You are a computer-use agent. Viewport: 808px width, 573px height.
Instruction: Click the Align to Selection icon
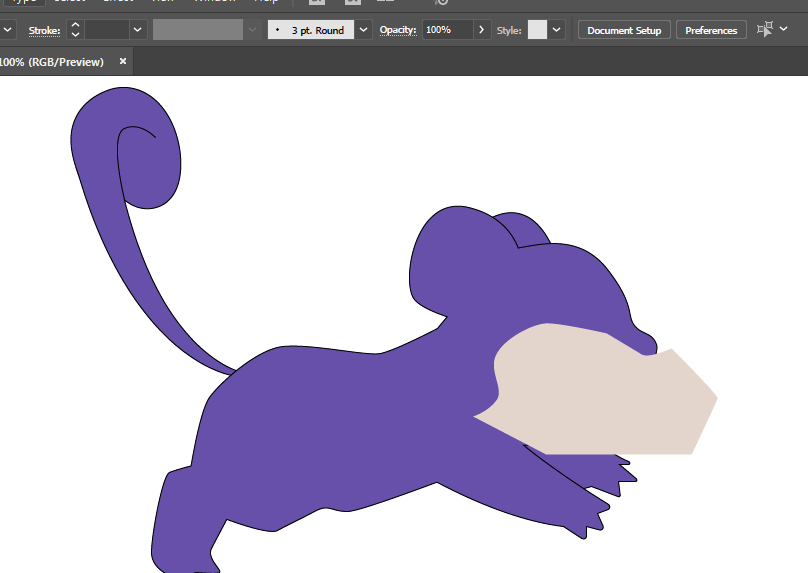(765, 29)
